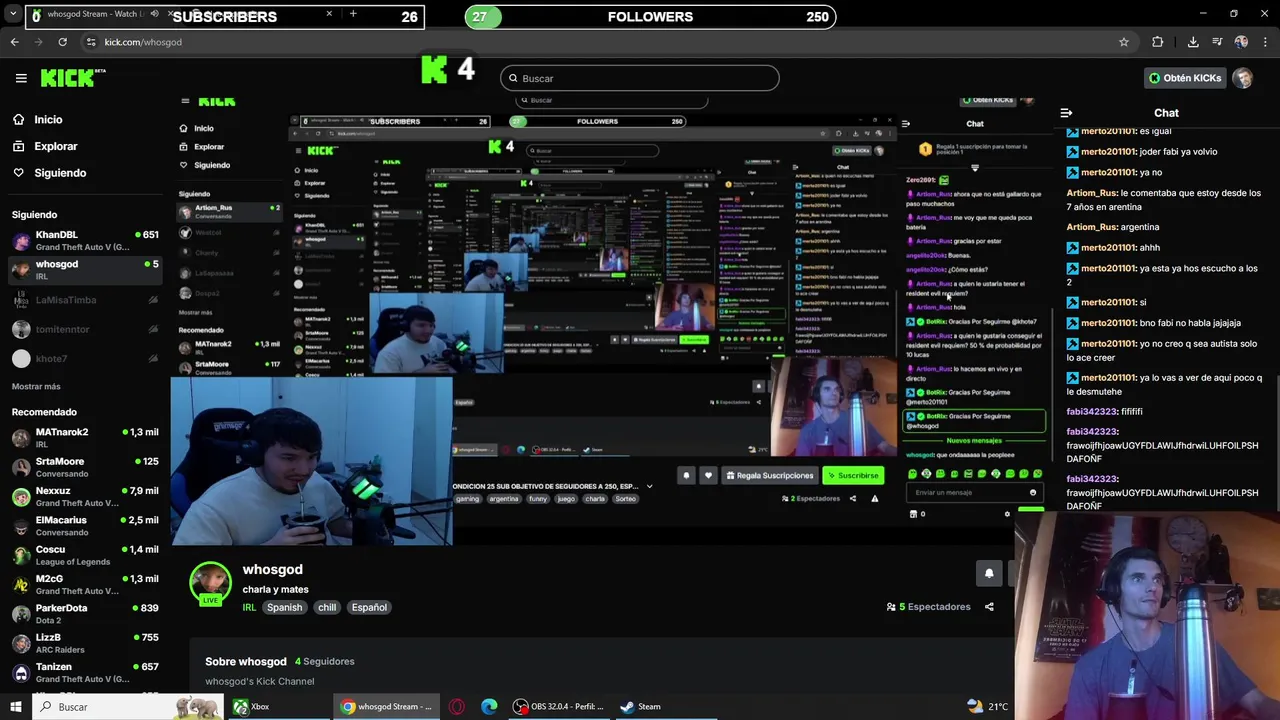
Task: Click the Windows taskbar Buscar search box
Action: [130, 706]
